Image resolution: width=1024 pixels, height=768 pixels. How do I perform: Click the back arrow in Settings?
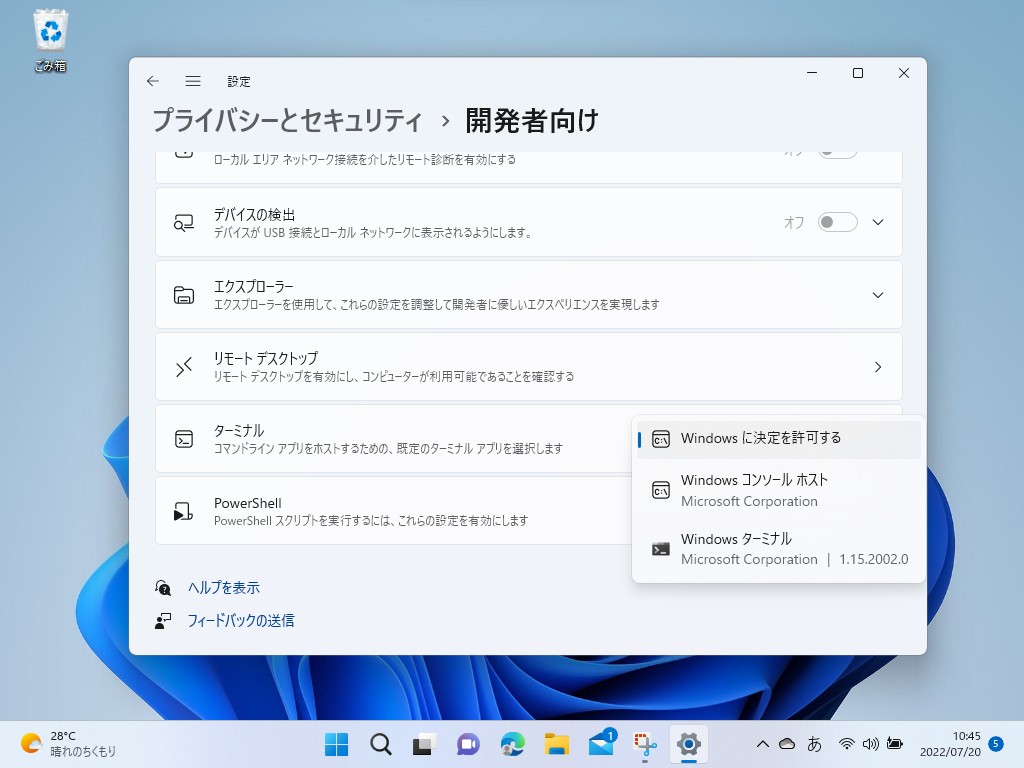point(152,81)
